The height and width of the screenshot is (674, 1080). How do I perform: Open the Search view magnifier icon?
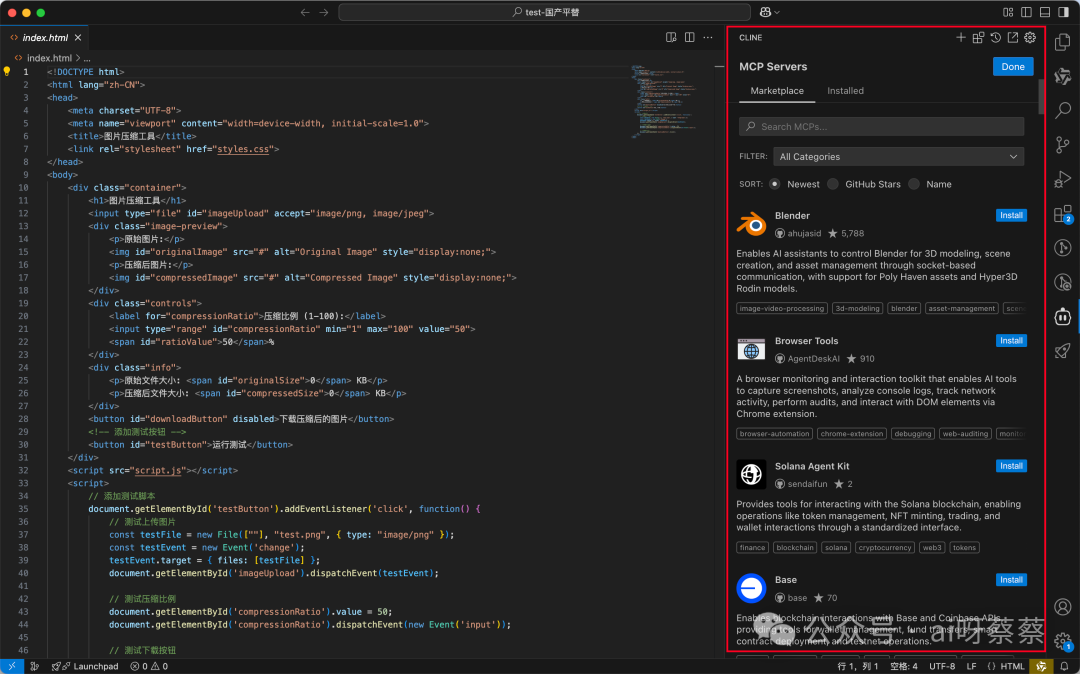(x=1063, y=110)
